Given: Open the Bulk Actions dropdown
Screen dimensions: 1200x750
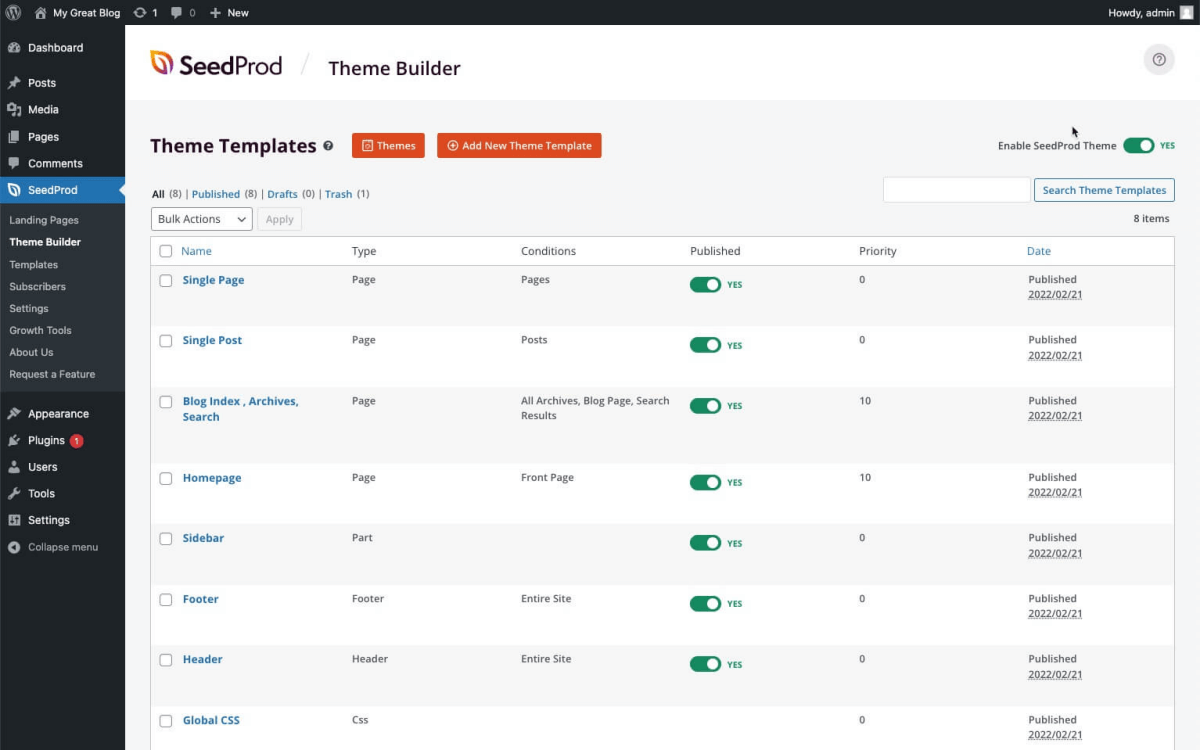Looking at the screenshot, I should point(200,219).
